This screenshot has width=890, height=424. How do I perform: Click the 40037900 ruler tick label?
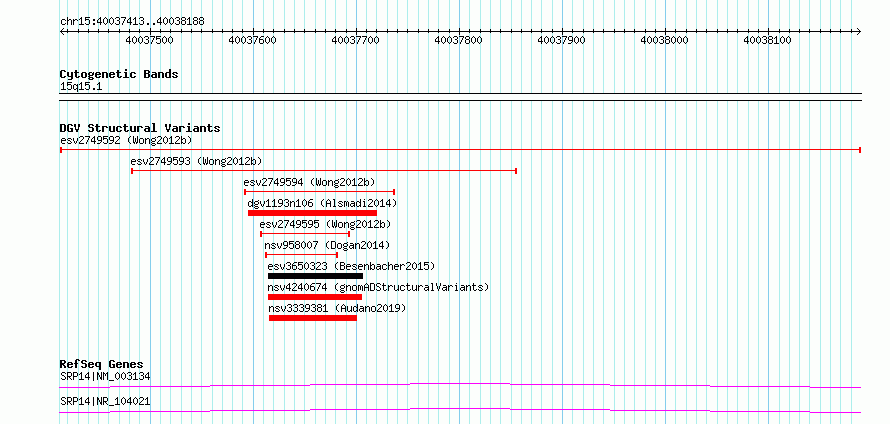click(x=561, y=40)
